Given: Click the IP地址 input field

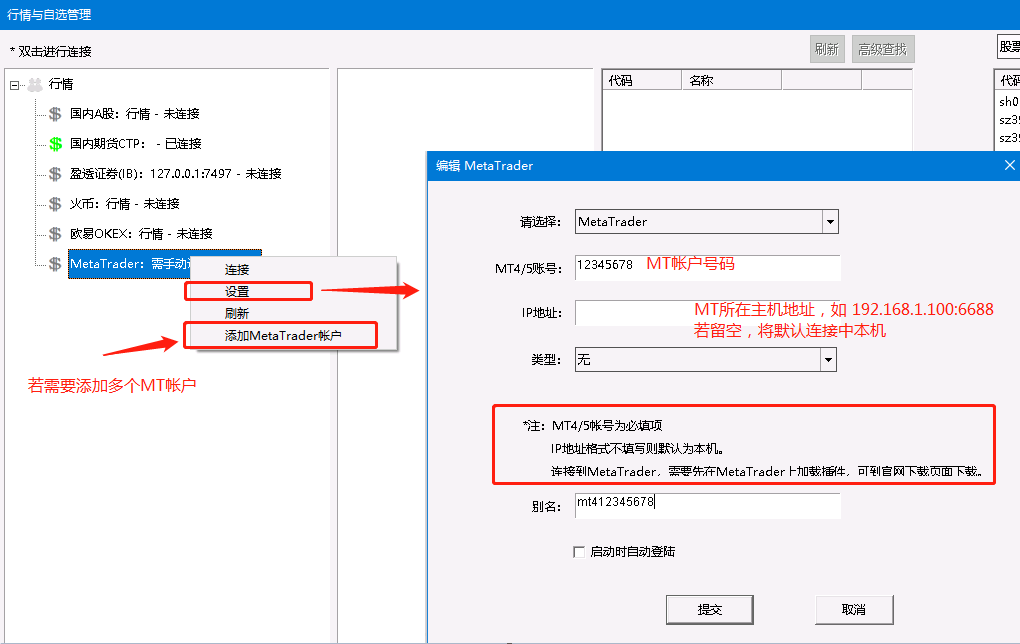Looking at the screenshot, I should [708, 313].
